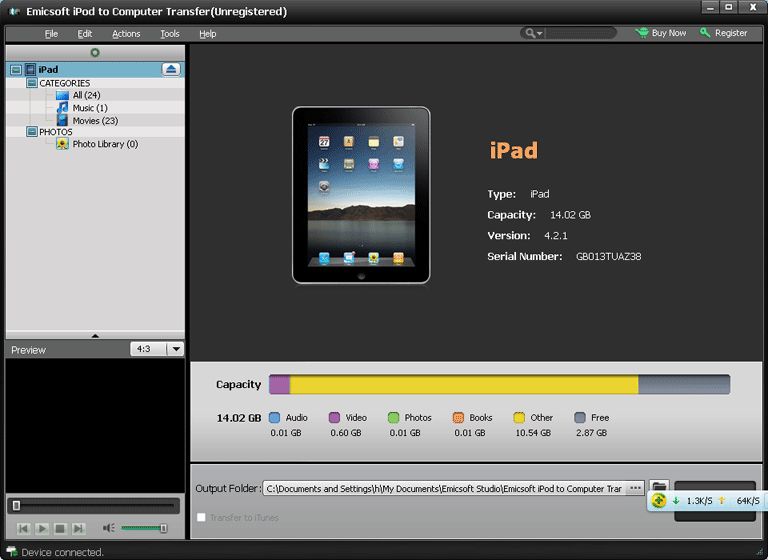768x560 pixels.
Task: Click the yellow Other segment of capacity bar
Action: tap(464, 385)
